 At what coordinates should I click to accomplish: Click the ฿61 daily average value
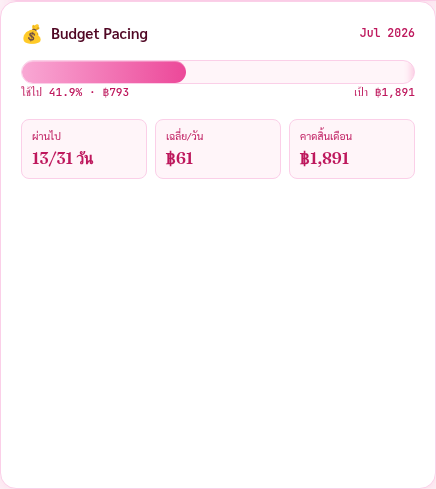click(x=179, y=158)
